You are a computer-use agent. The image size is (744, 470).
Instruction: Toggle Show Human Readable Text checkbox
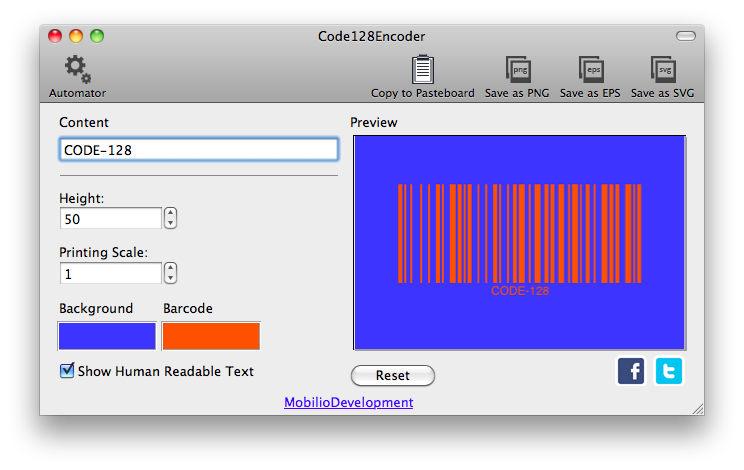(x=67, y=371)
